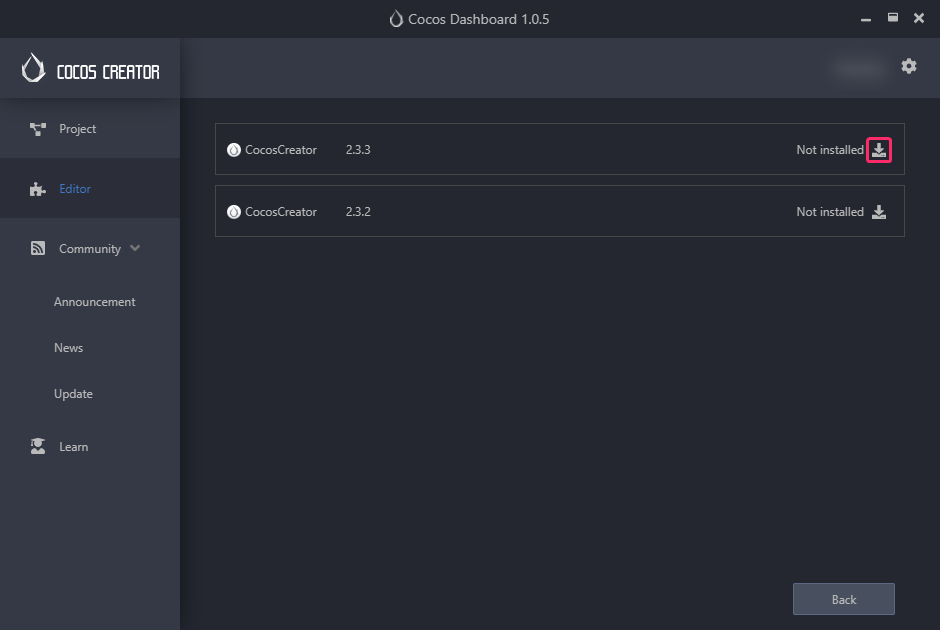Screen dimensions: 940x630
Task: Switch to the Editor tab label
Action: pyautogui.click(x=75, y=189)
